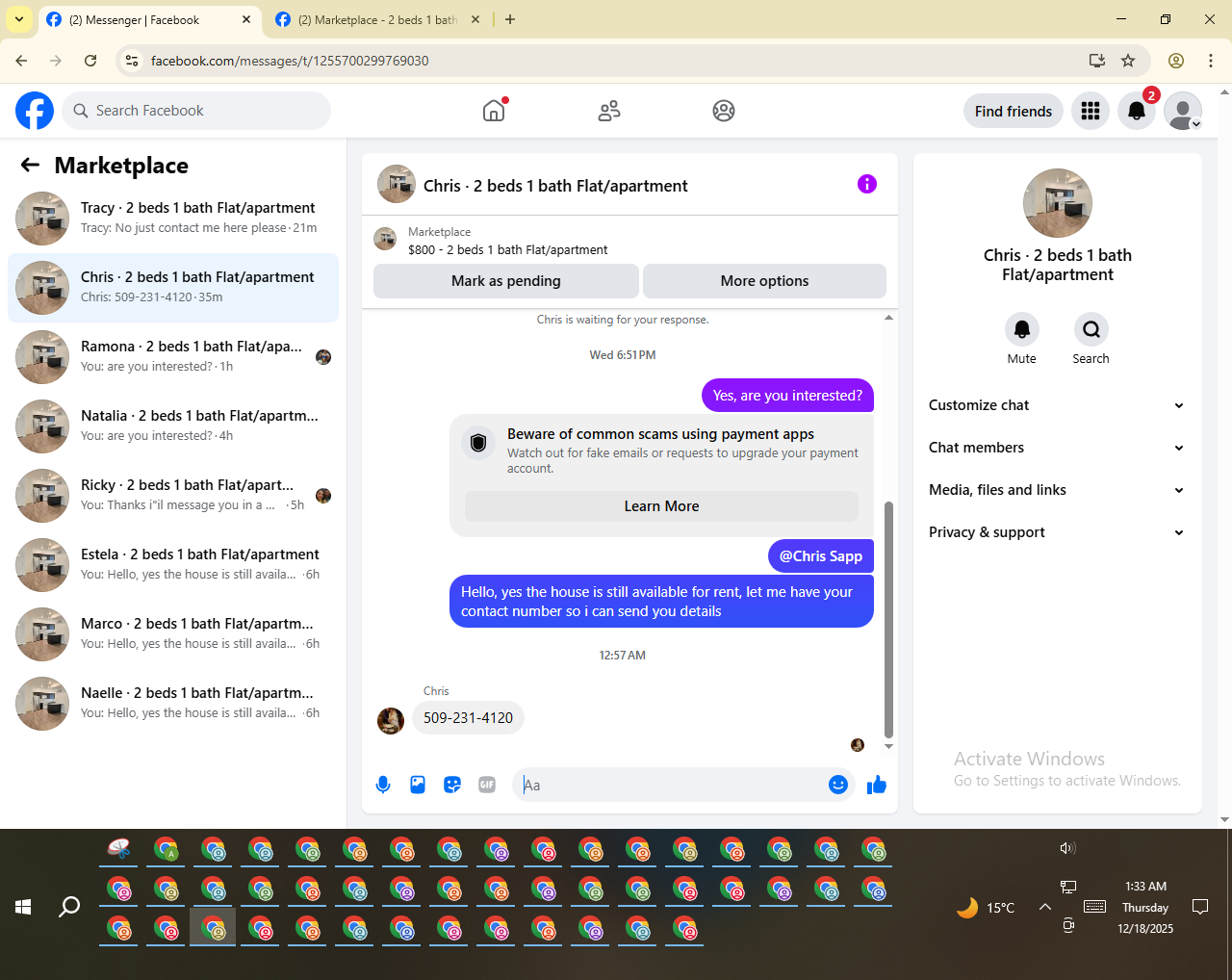Open Ramona conversation in list
The image size is (1232, 980).
[173, 357]
